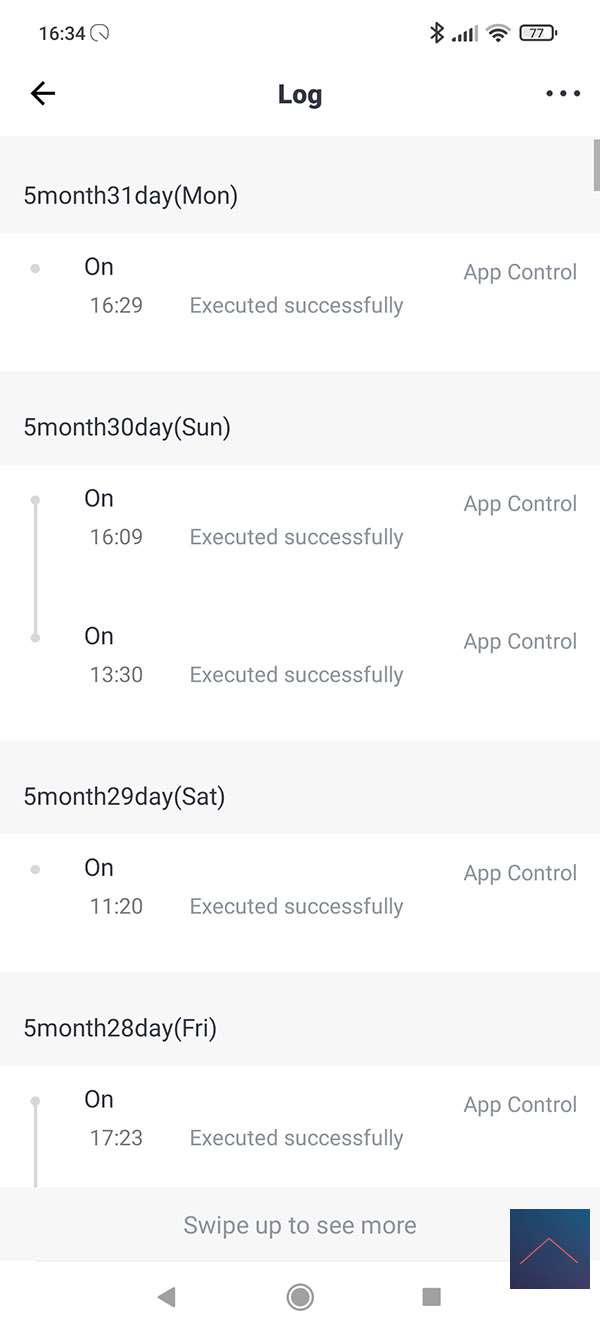Tap the 5month29day(Sat) date header

click(x=124, y=796)
